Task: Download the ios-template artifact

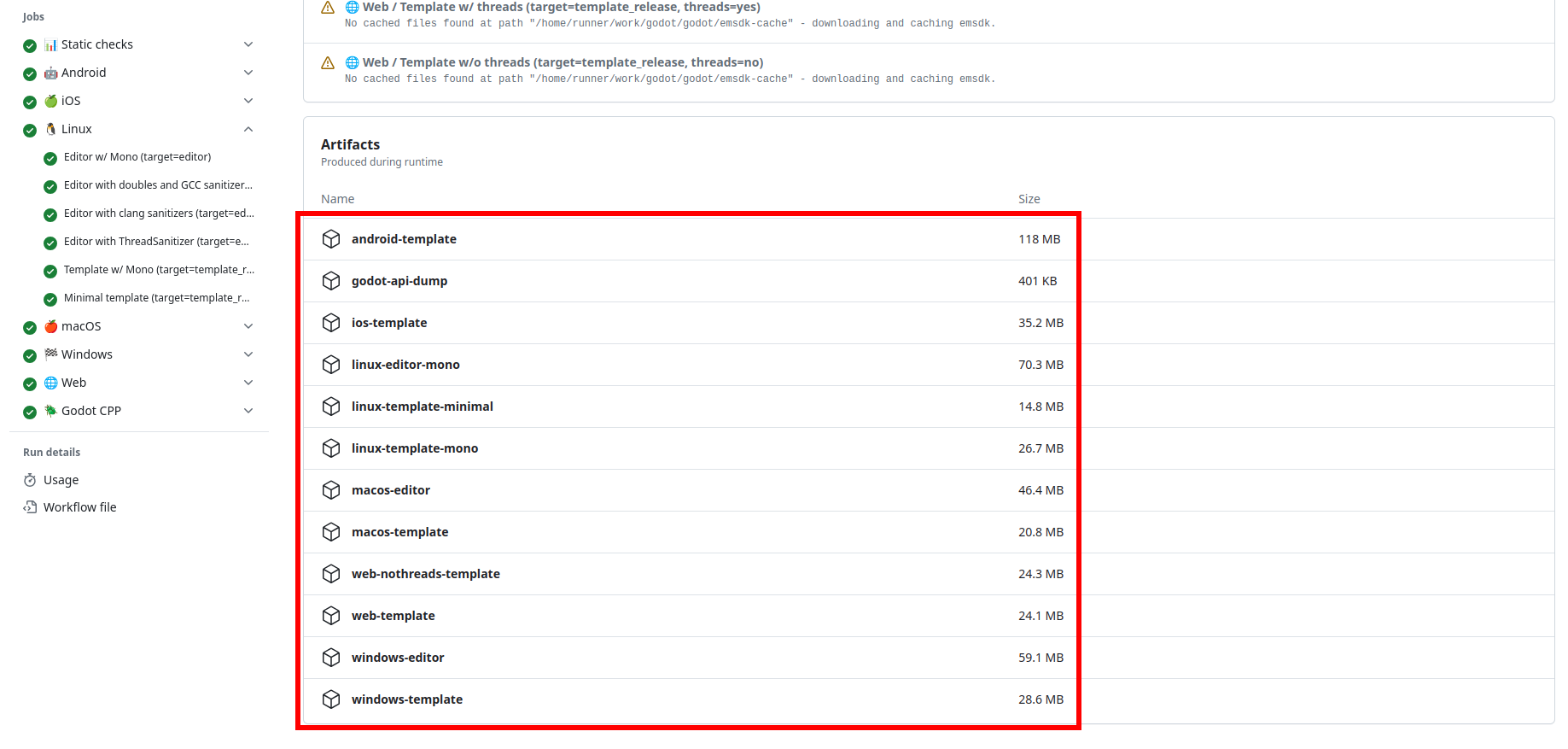Action: (x=389, y=323)
